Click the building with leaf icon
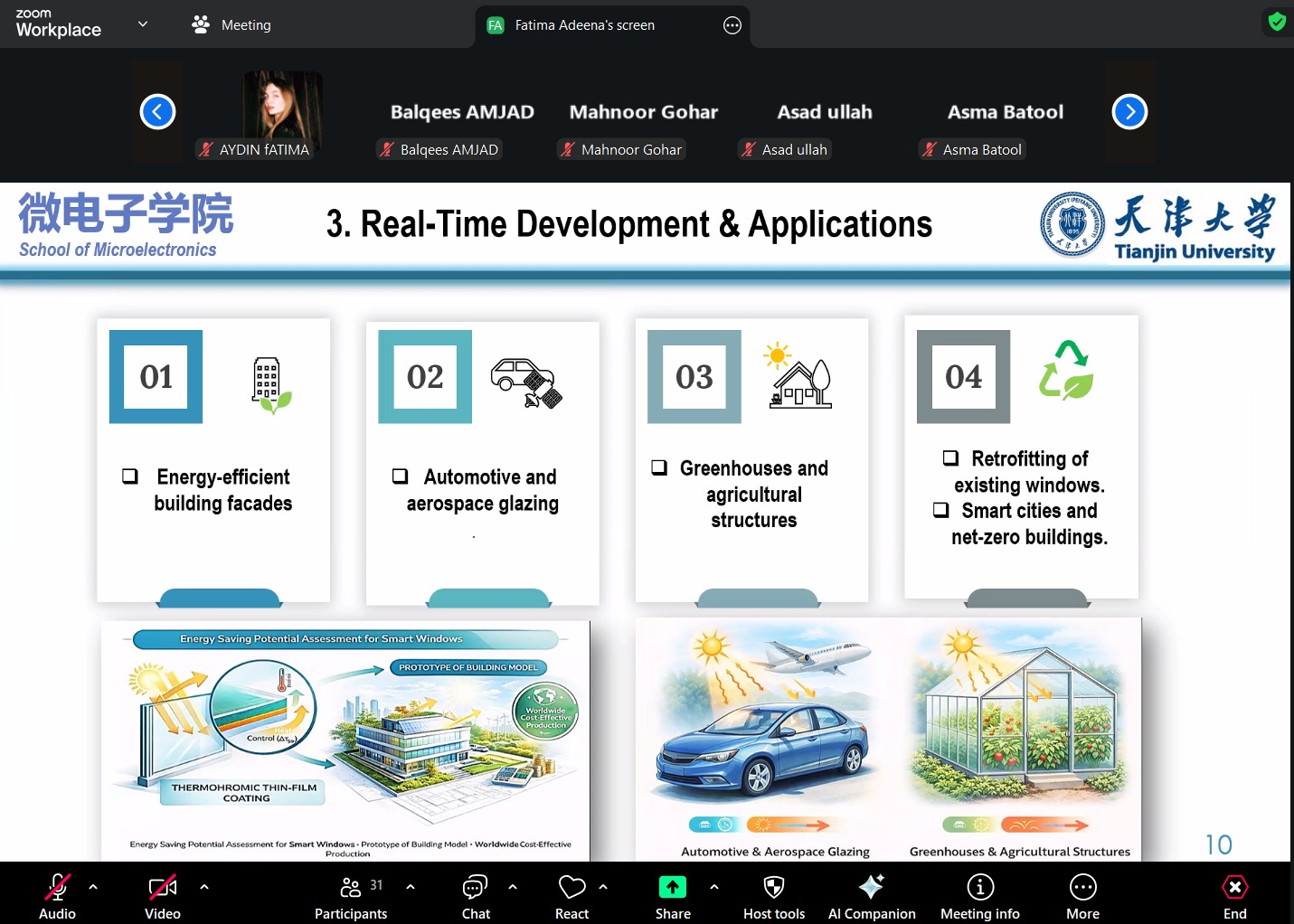Image resolution: width=1294 pixels, height=924 pixels. pyautogui.click(x=270, y=385)
